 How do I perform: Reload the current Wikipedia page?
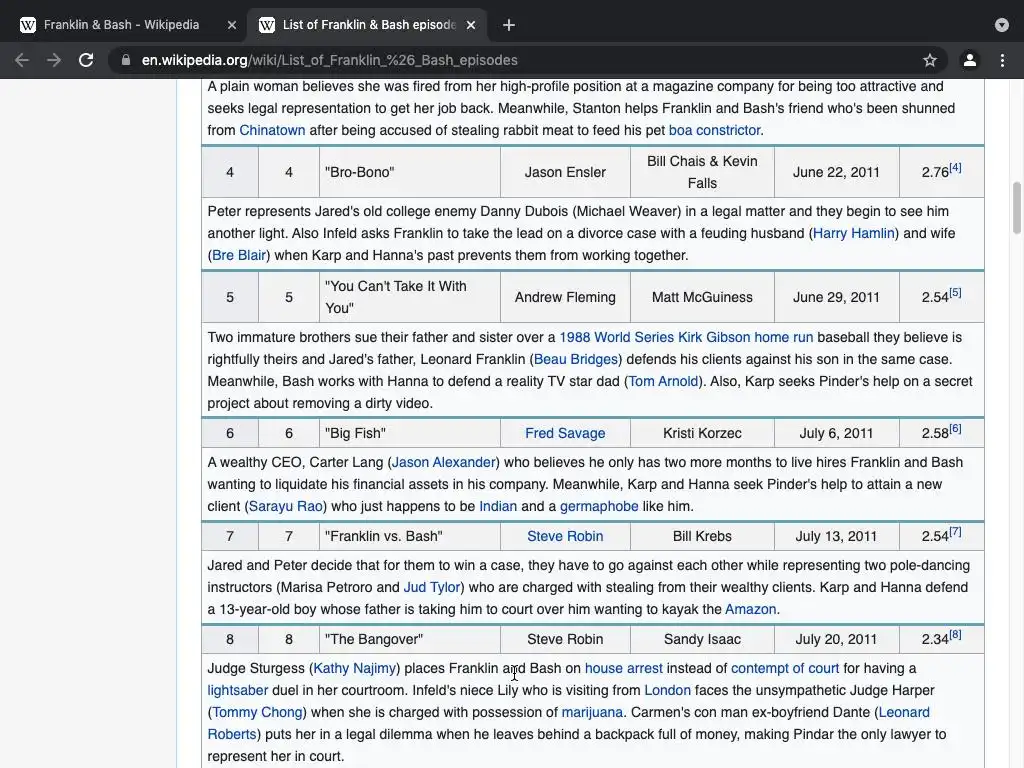[x=86, y=60]
